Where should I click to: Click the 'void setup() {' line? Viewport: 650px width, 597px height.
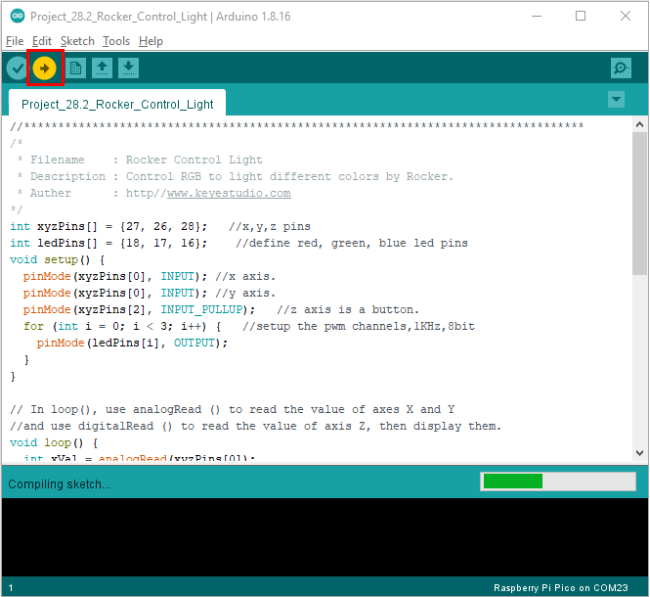[57, 260]
